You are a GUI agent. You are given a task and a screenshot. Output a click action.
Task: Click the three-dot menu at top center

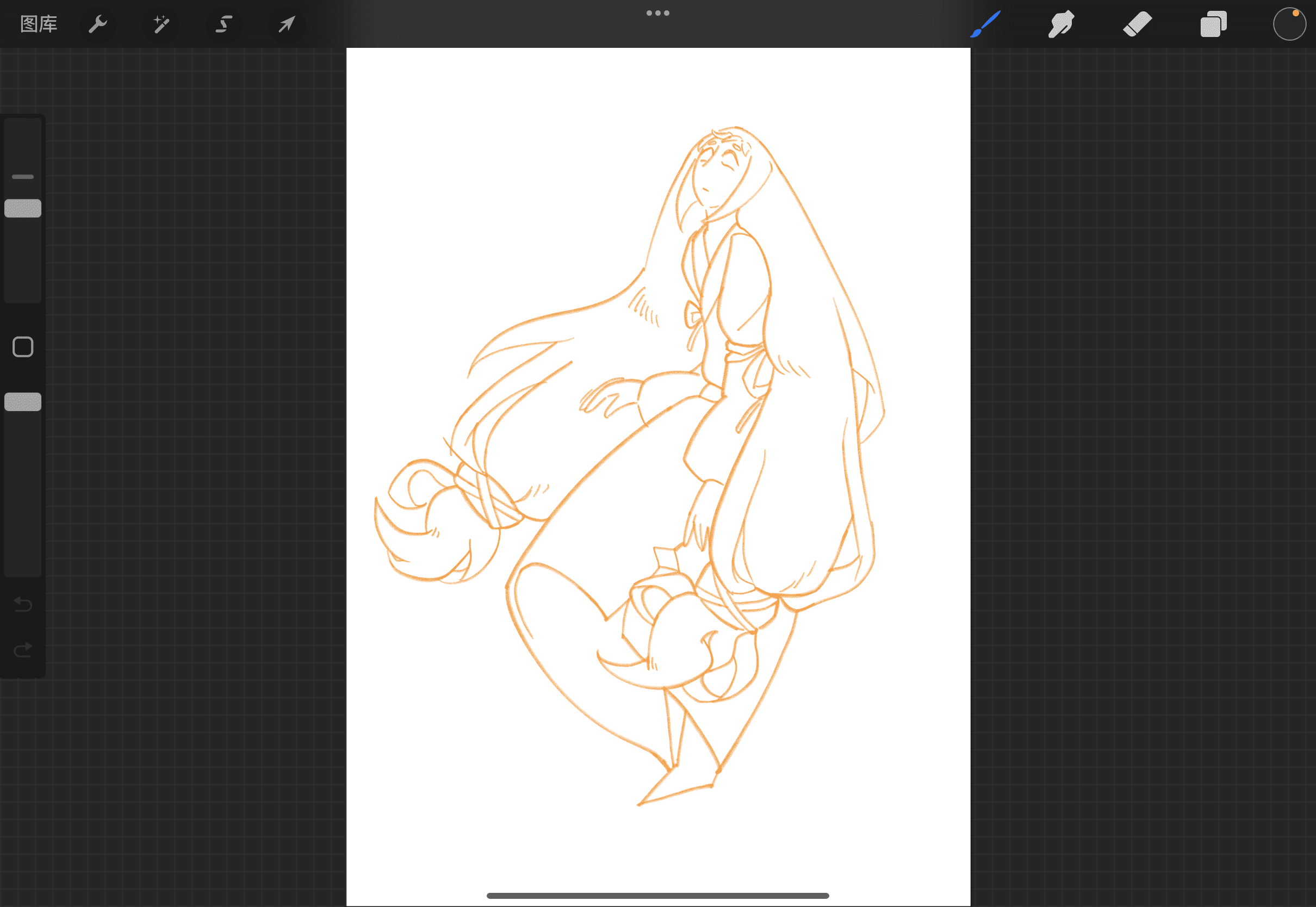[x=658, y=13]
